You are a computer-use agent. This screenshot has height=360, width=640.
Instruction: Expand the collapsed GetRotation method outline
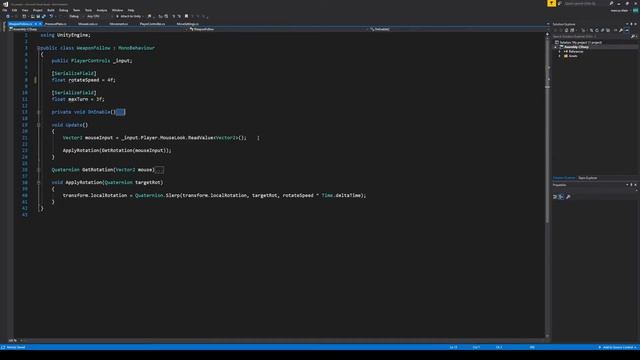point(39,170)
